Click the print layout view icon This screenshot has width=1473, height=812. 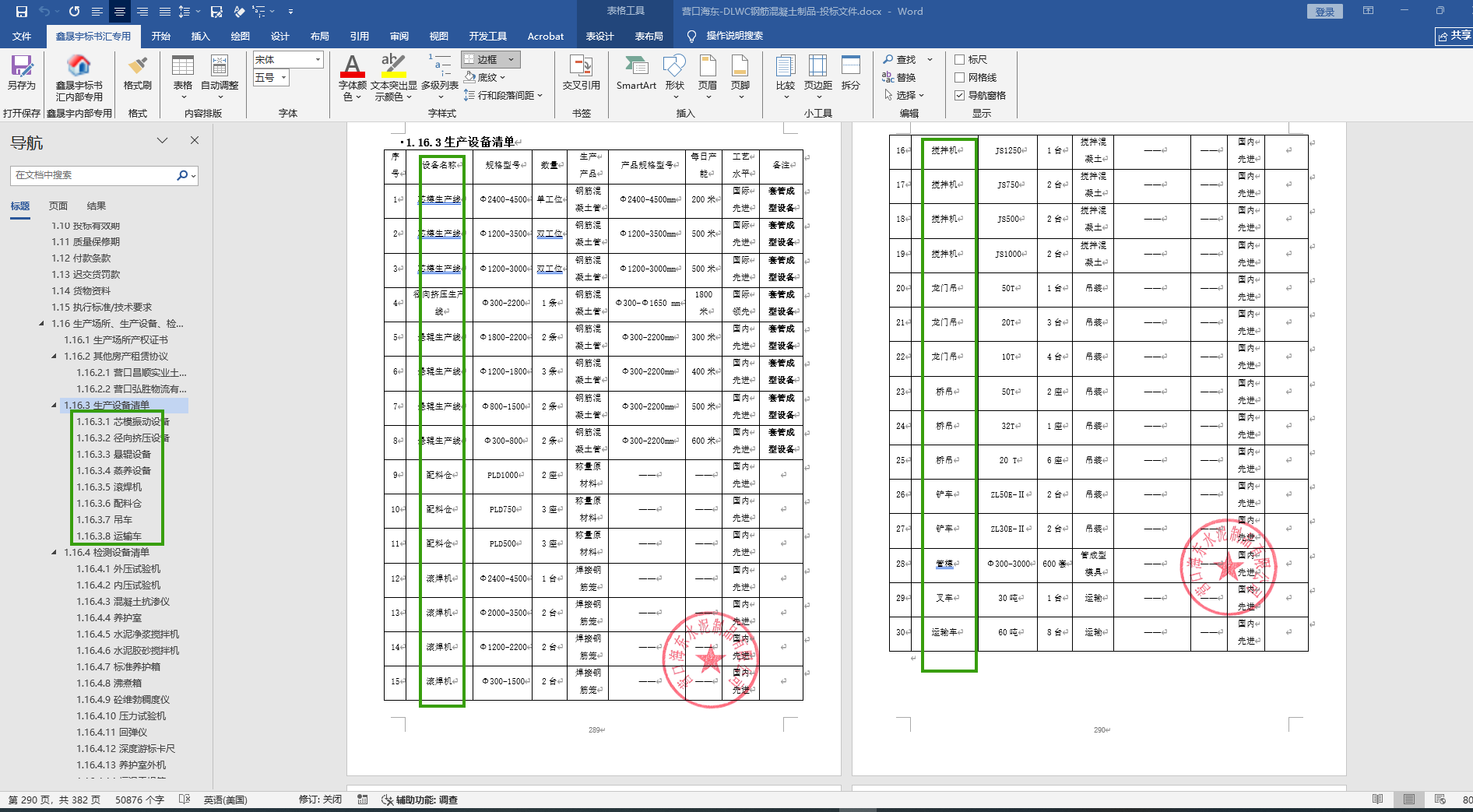pos(1409,800)
